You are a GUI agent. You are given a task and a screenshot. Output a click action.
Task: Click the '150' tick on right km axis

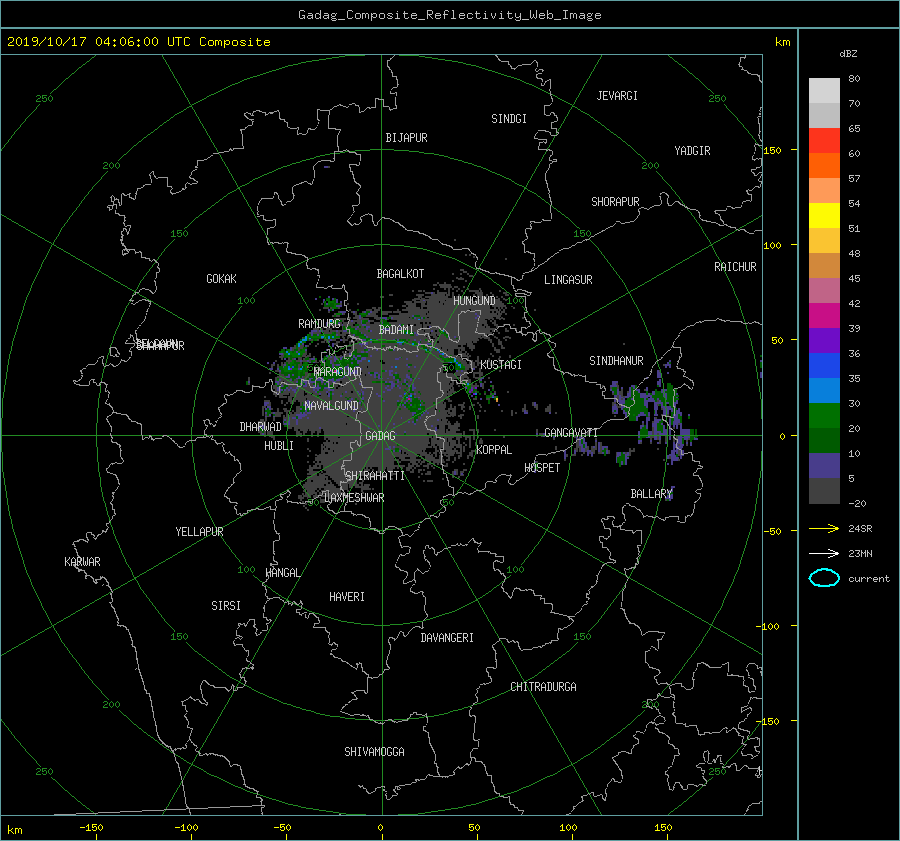(772, 150)
